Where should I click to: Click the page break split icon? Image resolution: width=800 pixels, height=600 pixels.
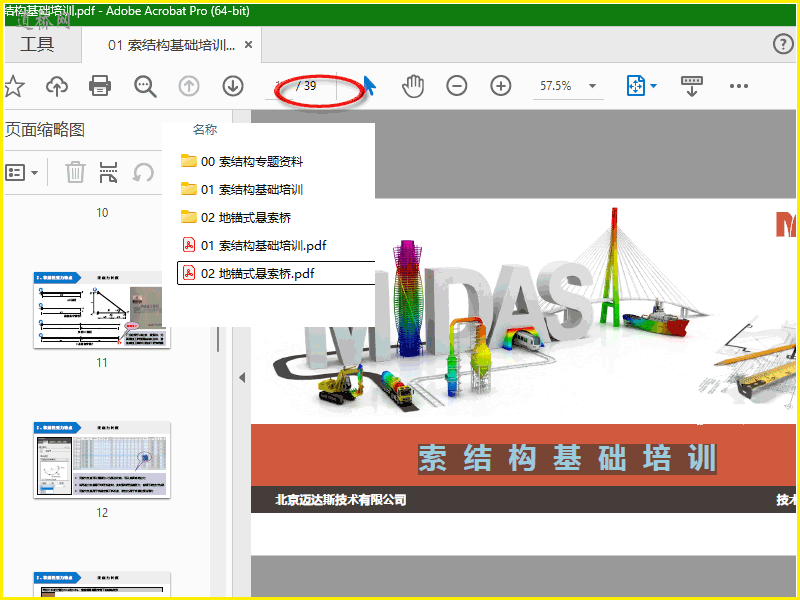click(108, 172)
